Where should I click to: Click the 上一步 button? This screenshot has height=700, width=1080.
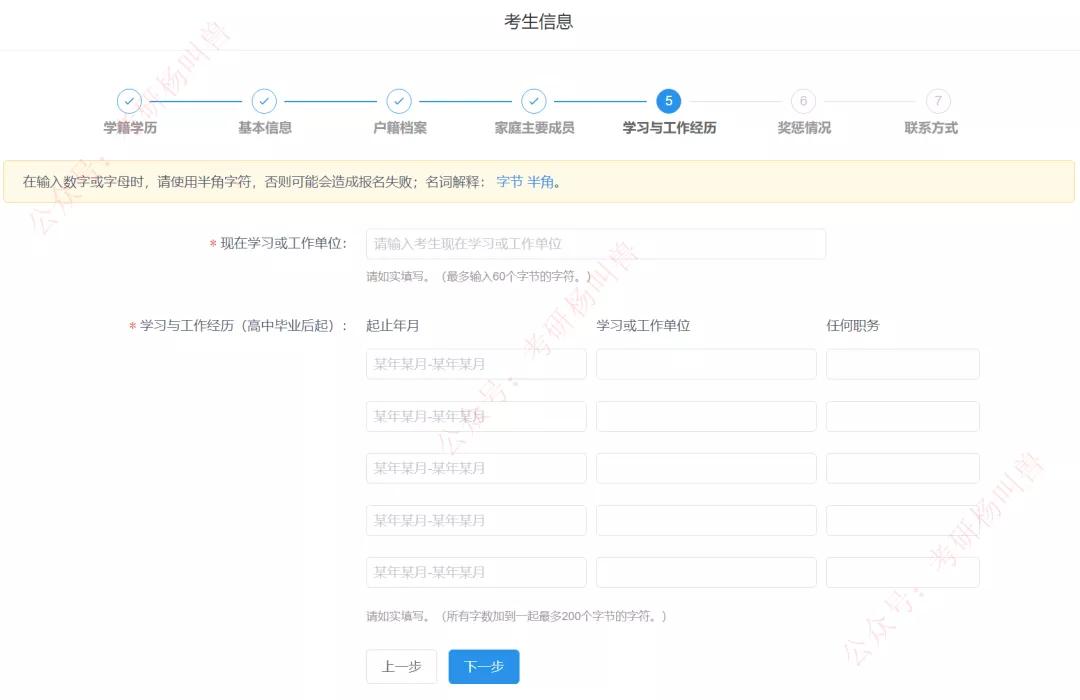coord(401,666)
